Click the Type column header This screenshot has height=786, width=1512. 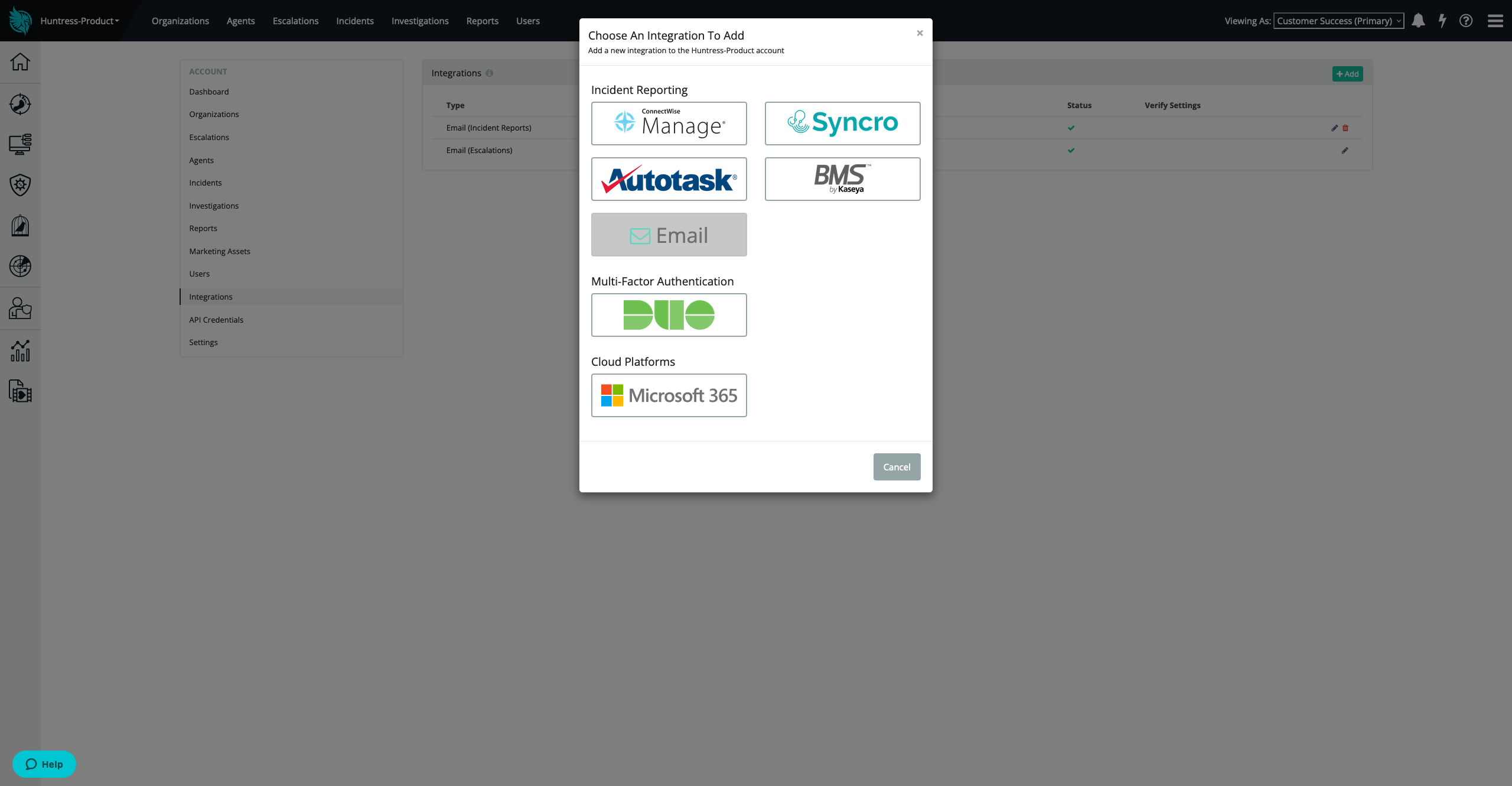click(x=455, y=105)
